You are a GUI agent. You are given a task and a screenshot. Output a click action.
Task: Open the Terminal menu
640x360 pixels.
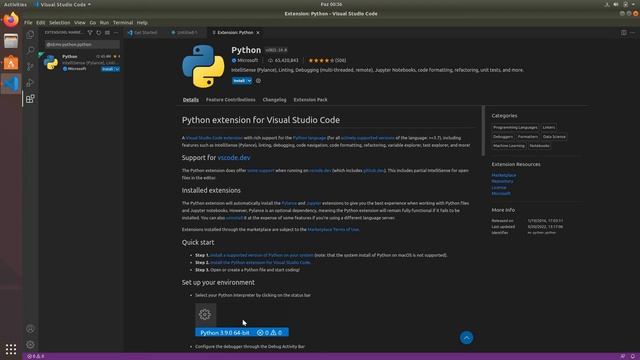123,22
